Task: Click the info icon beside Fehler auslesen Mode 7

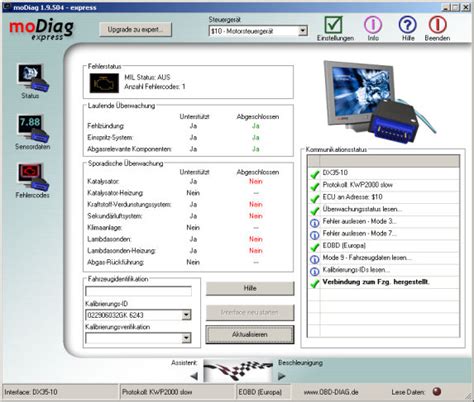Action: 315,235
